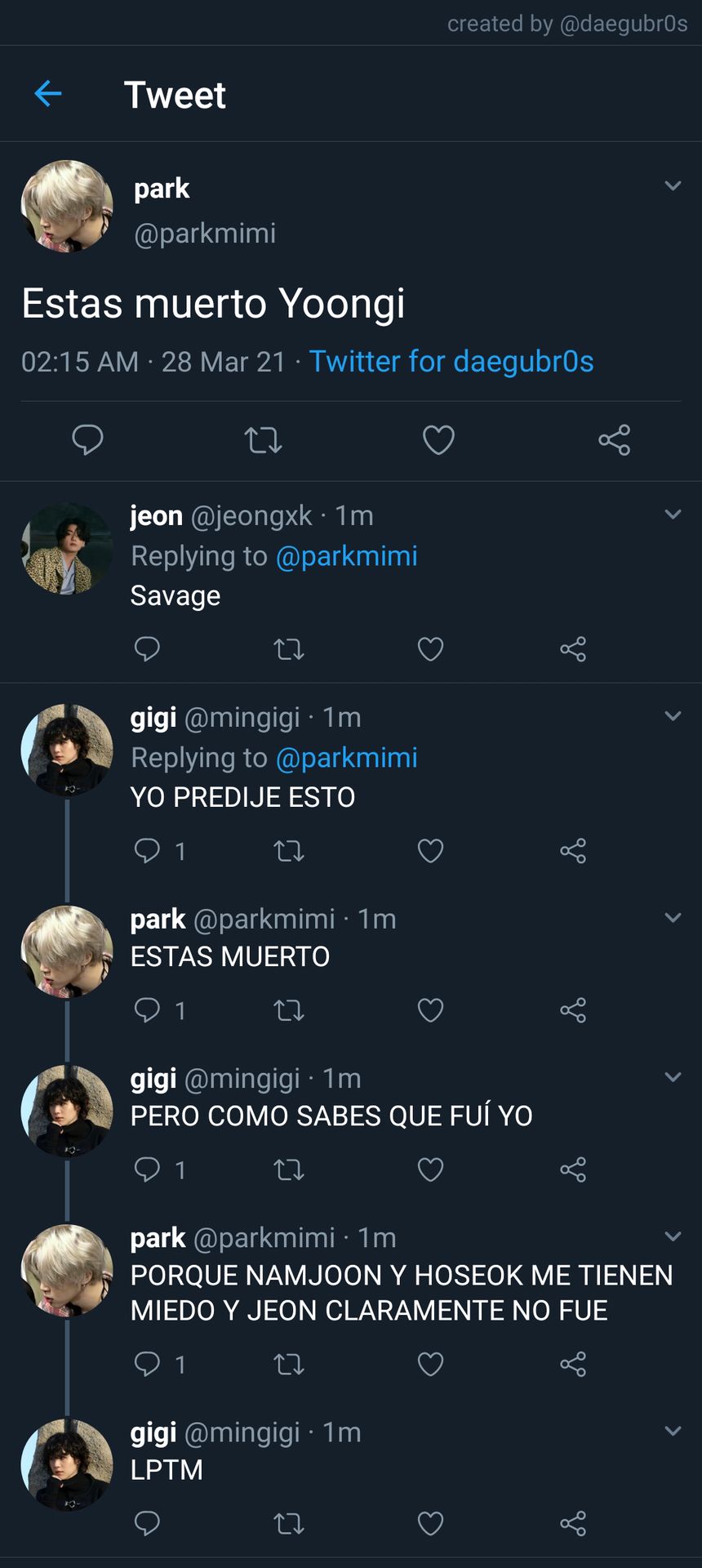Retweet the main 'Estas muerto Yoongi' tweet
702x1568 pixels.
[263, 440]
